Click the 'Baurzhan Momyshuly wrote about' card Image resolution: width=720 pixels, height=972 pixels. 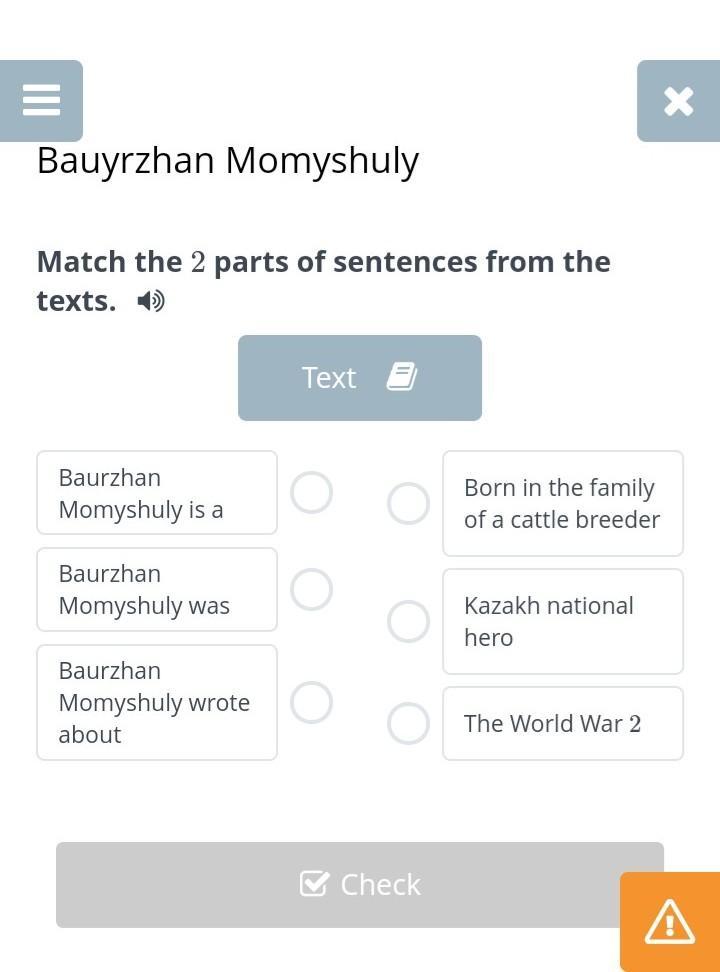(157, 703)
